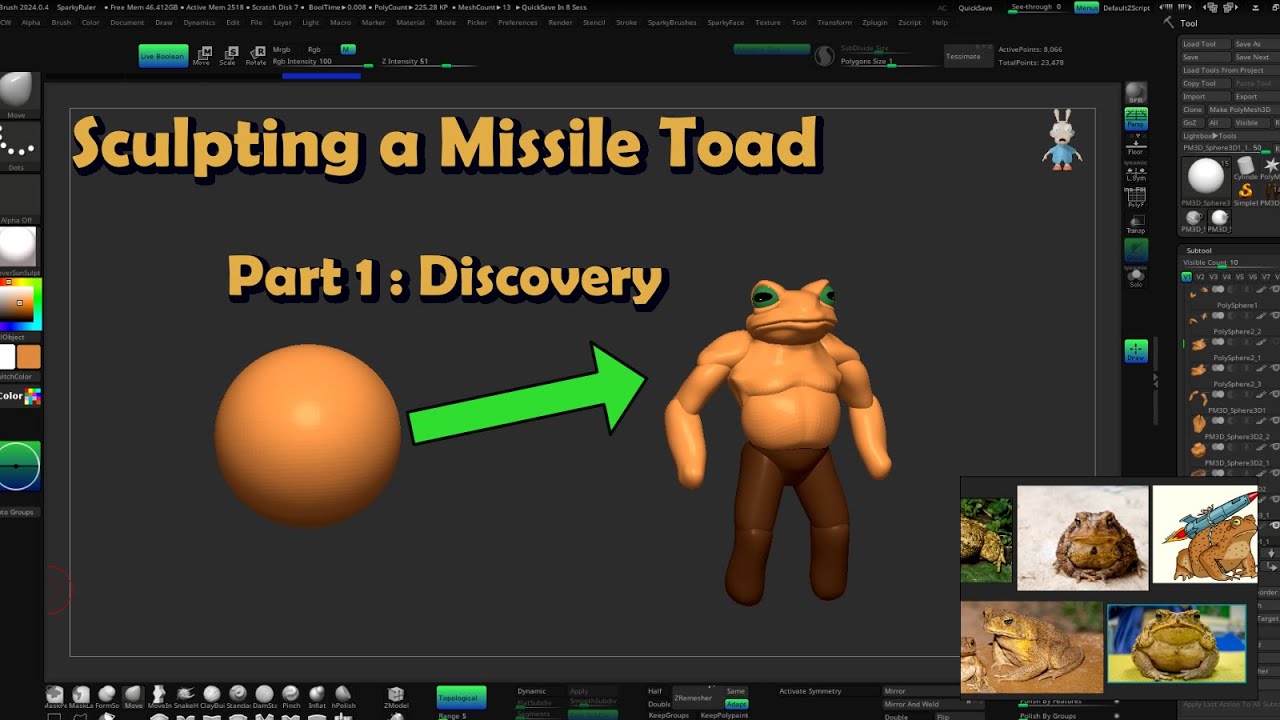Viewport: 1280px width, 720px height.
Task: Toggle PolySphere2_2 subtool visibility eye
Action: click(1275, 342)
